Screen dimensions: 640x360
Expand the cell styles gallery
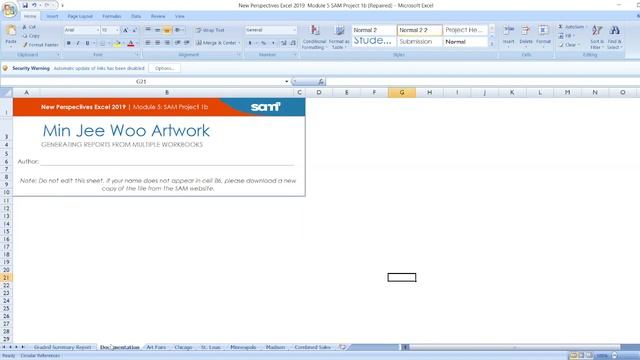[x=492, y=44]
